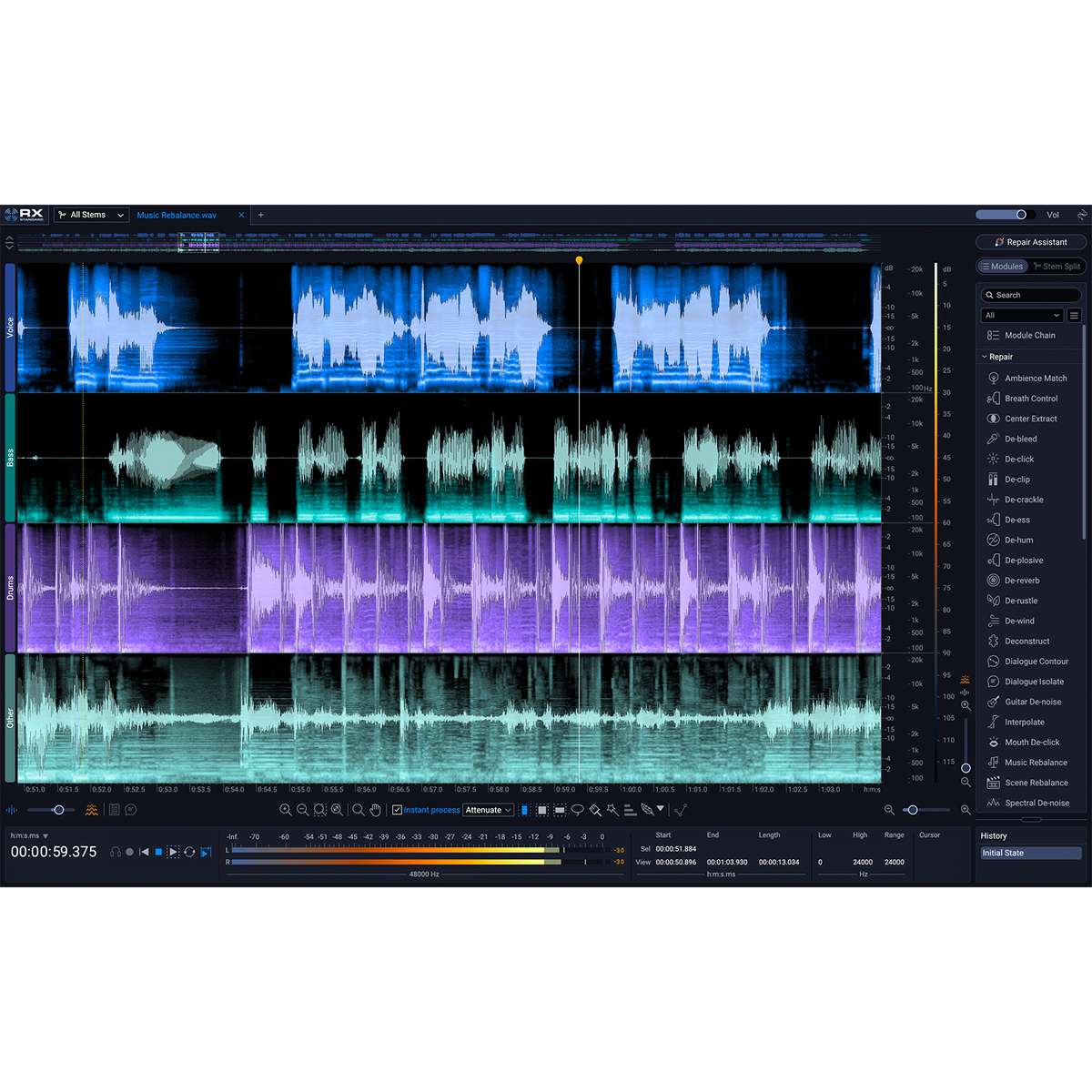Image resolution: width=1092 pixels, height=1092 pixels.
Task: Open the All Stems menu
Action: coord(88,214)
